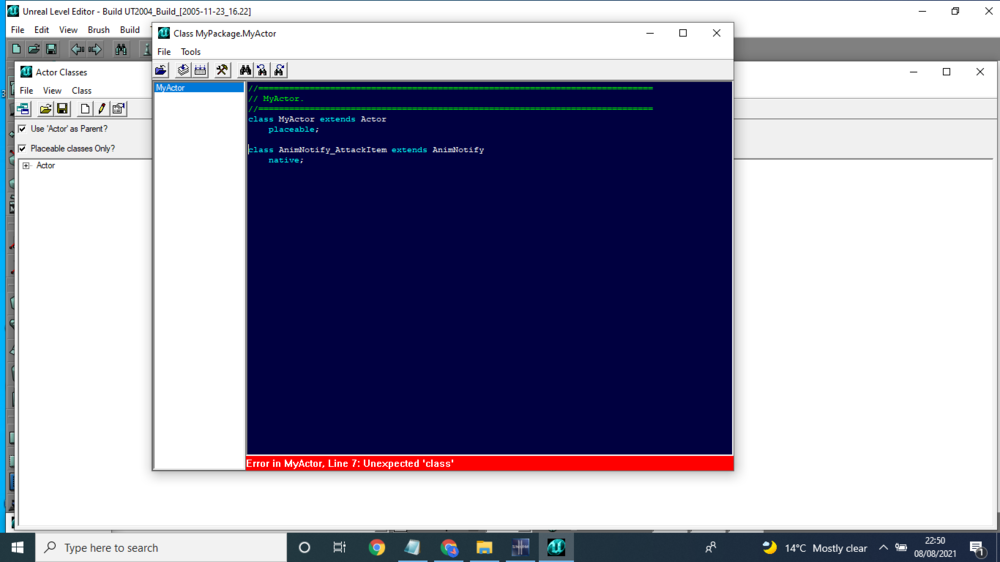Viewport: 1000px width, 562px height.
Task: Maximize the script editor window
Action: tap(683, 33)
